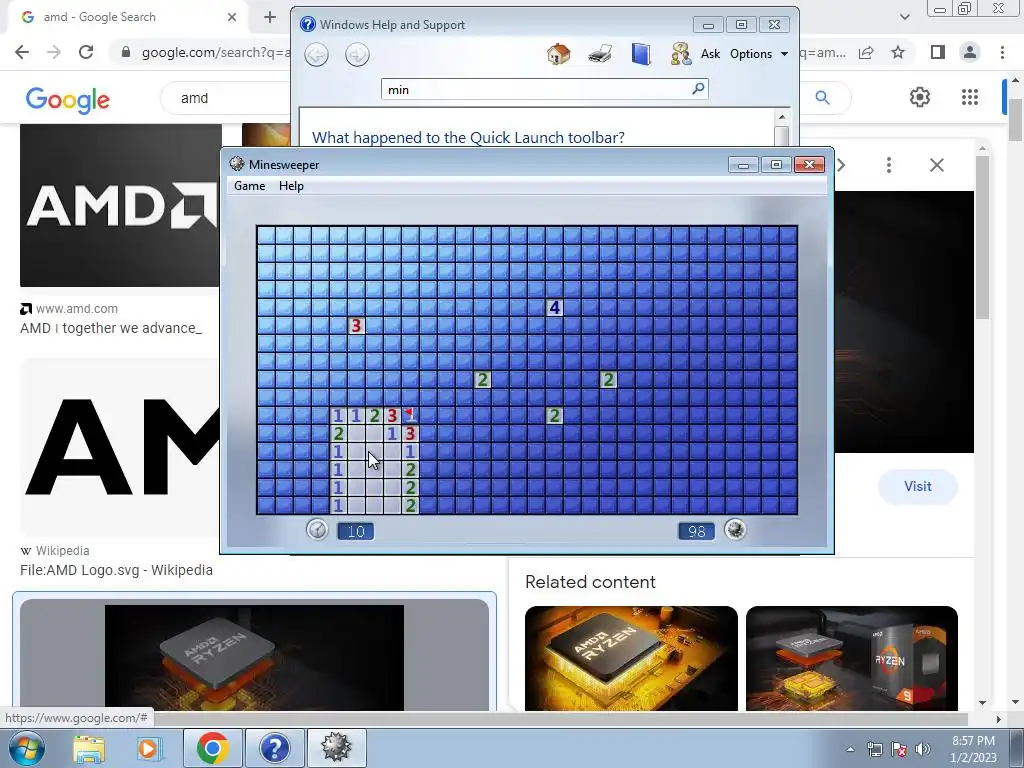Viewport: 1024px width, 768px height.
Task: Open the Game menu in Minesweeper
Action: [x=249, y=186]
